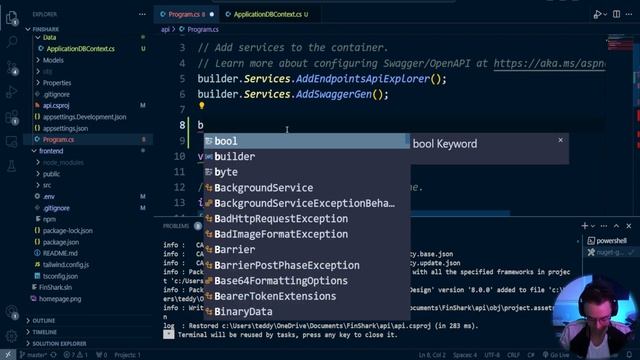Collapse the frontend folder
640x360 pixels.
pos(51,151)
